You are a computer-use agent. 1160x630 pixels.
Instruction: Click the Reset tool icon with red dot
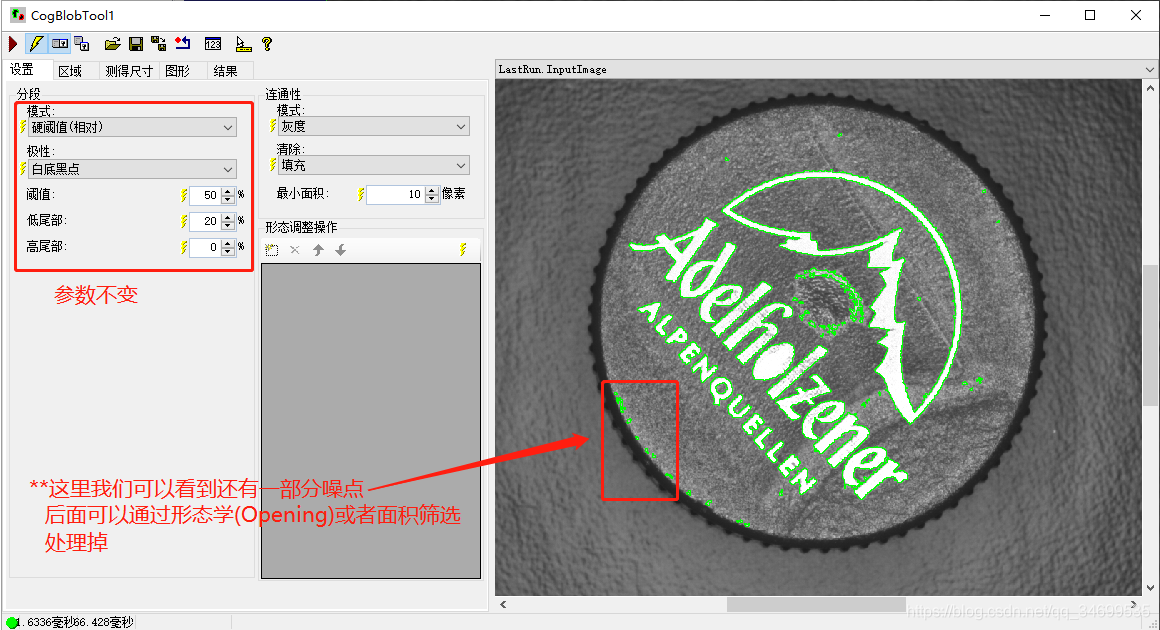(x=183, y=44)
